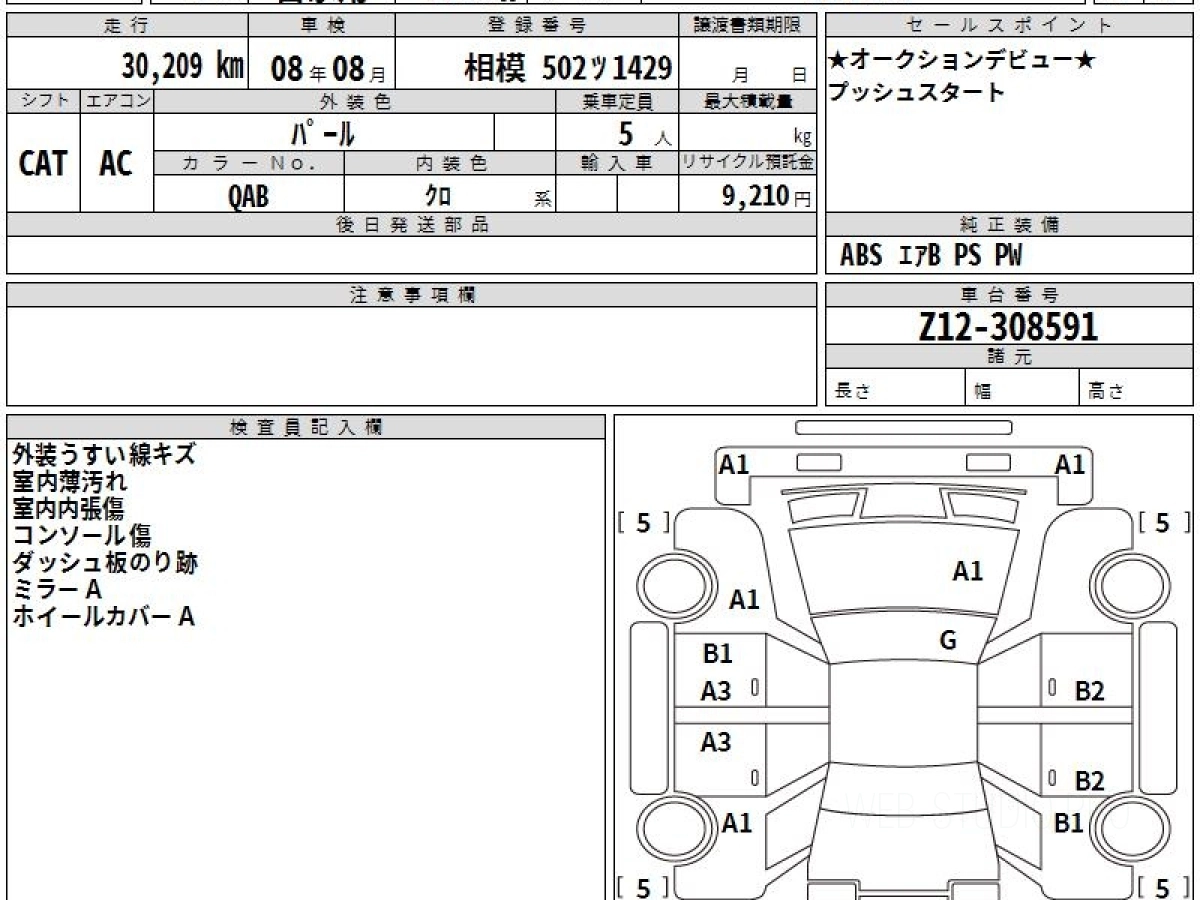Select chassis number Z12-308591
Screen dimensions: 1200x900
point(1008,326)
